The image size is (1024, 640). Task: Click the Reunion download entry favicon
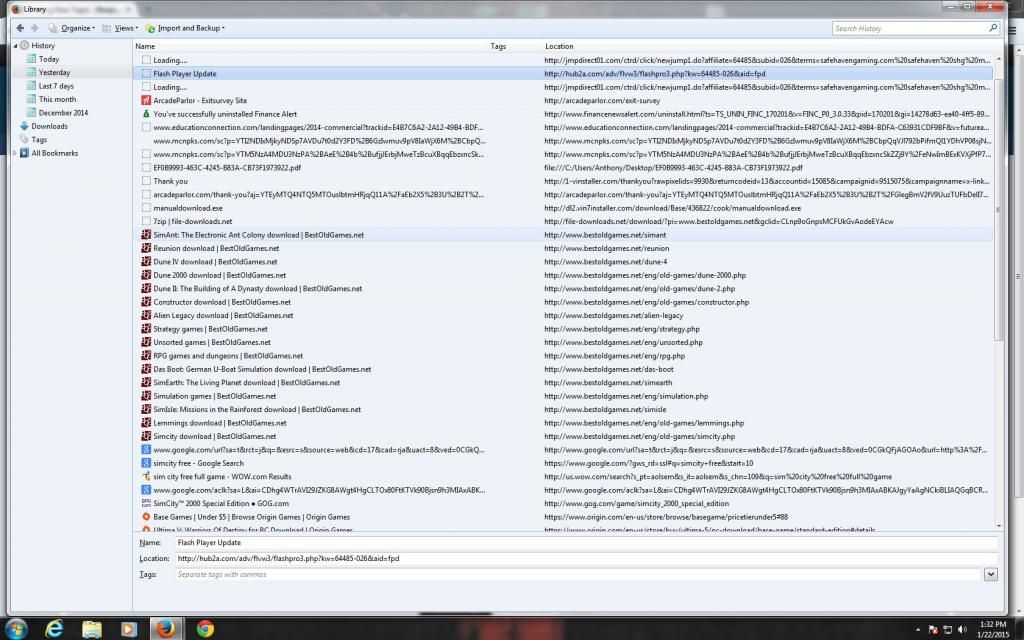[146, 248]
